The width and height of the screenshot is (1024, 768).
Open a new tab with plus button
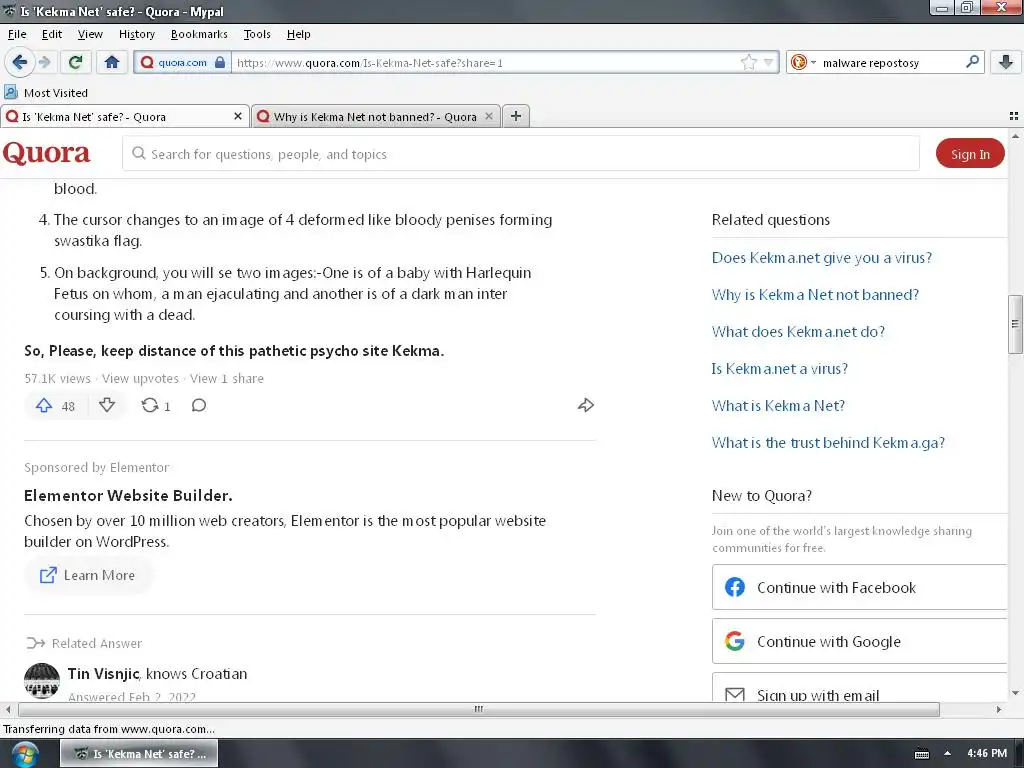516,116
